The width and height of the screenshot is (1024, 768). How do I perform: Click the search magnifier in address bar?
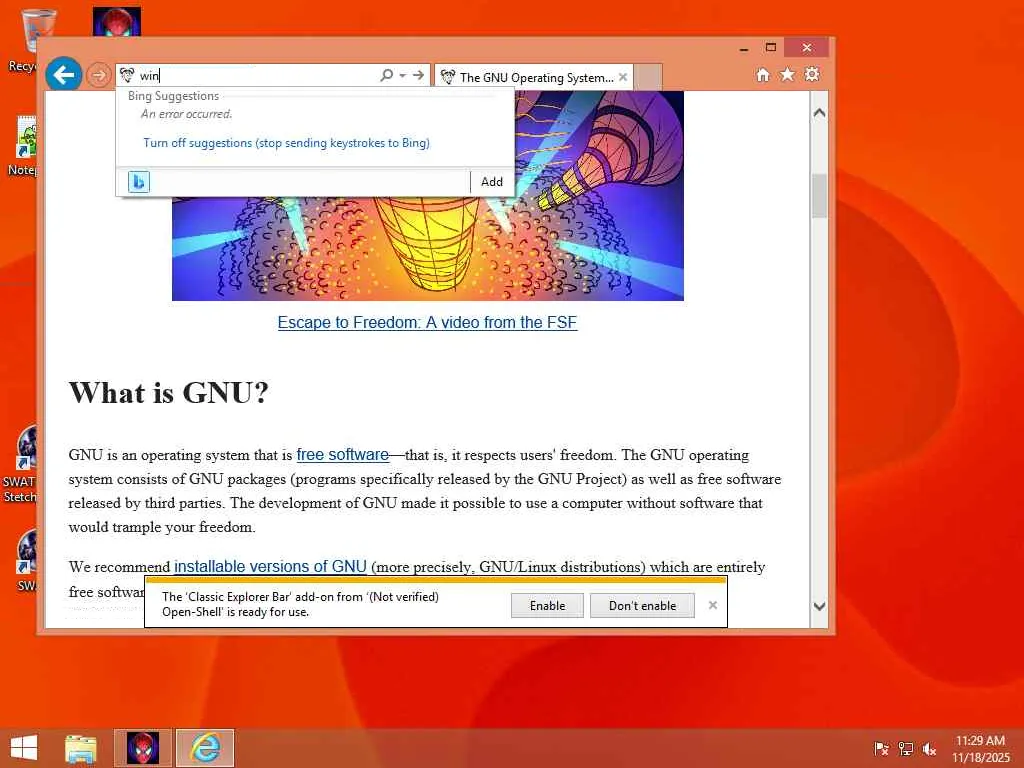point(386,76)
